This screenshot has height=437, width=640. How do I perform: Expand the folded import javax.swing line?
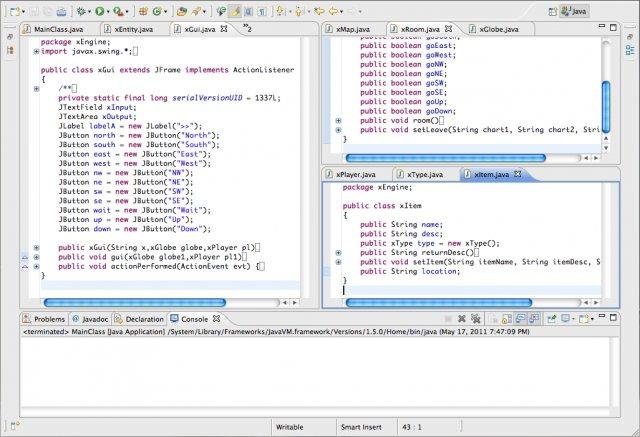[36, 51]
